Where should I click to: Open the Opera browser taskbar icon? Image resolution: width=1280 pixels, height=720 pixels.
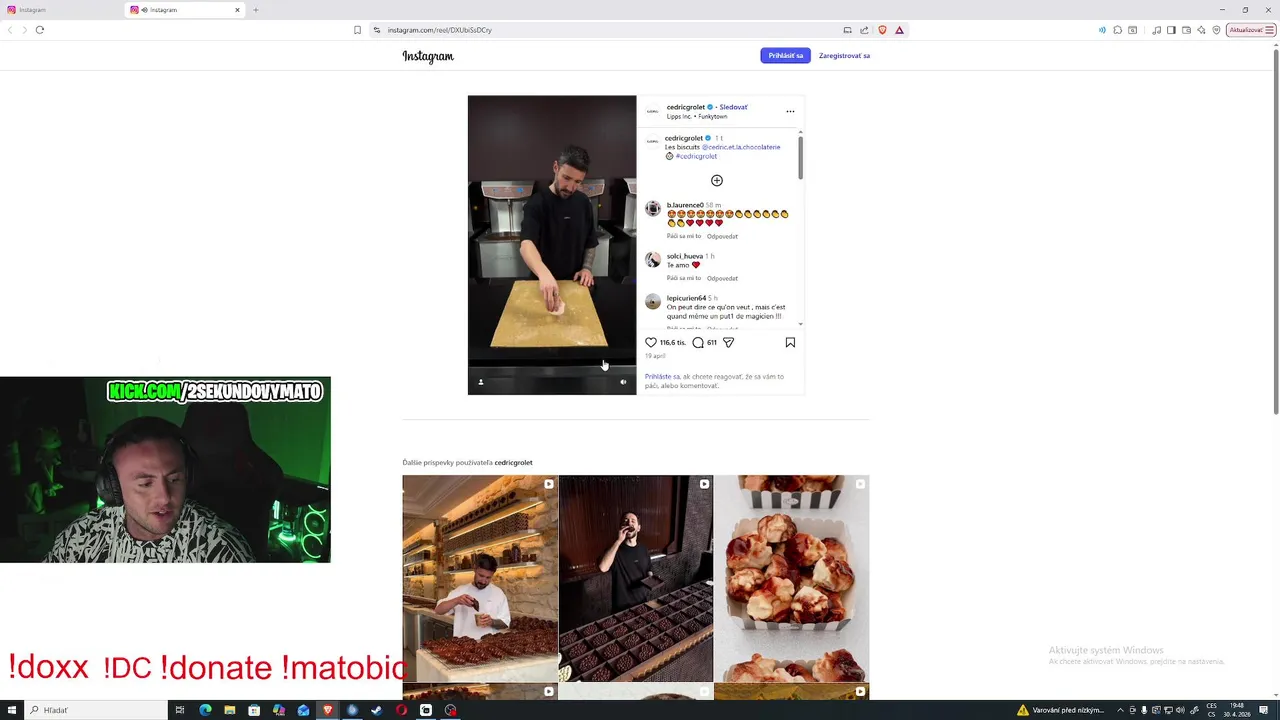401,710
